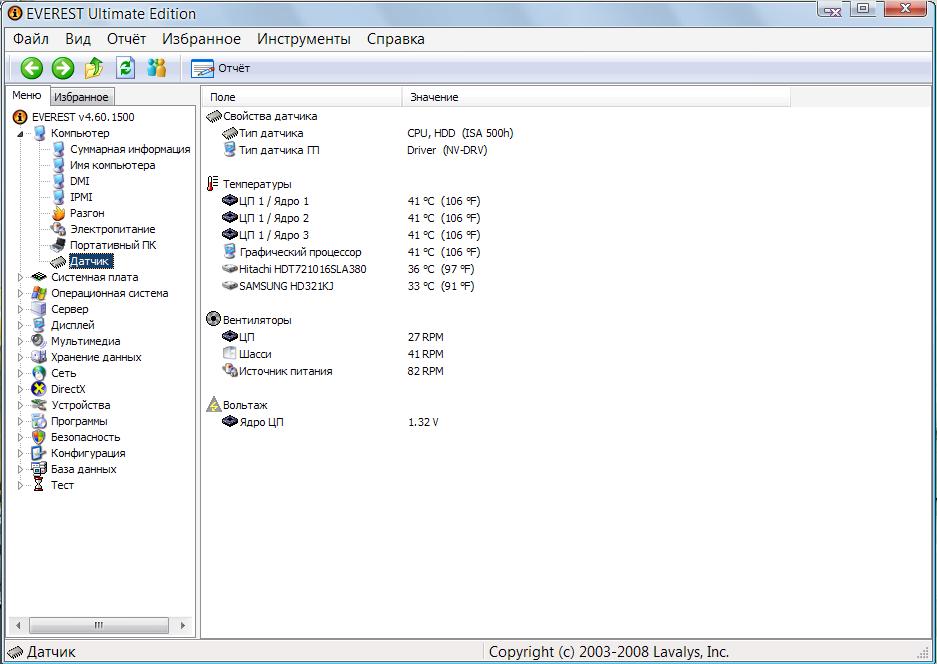Select the Сервер tree item
The height and width of the screenshot is (664, 937).
tap(69, 309)
